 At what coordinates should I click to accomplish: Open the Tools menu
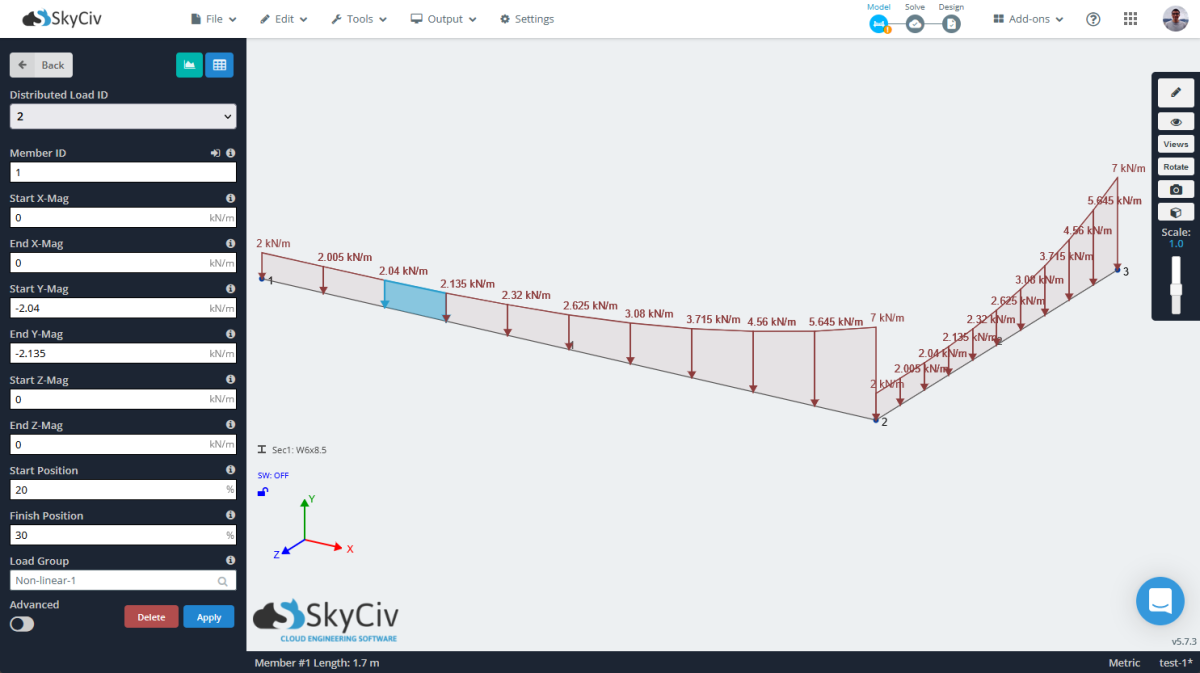coord(358,18)
